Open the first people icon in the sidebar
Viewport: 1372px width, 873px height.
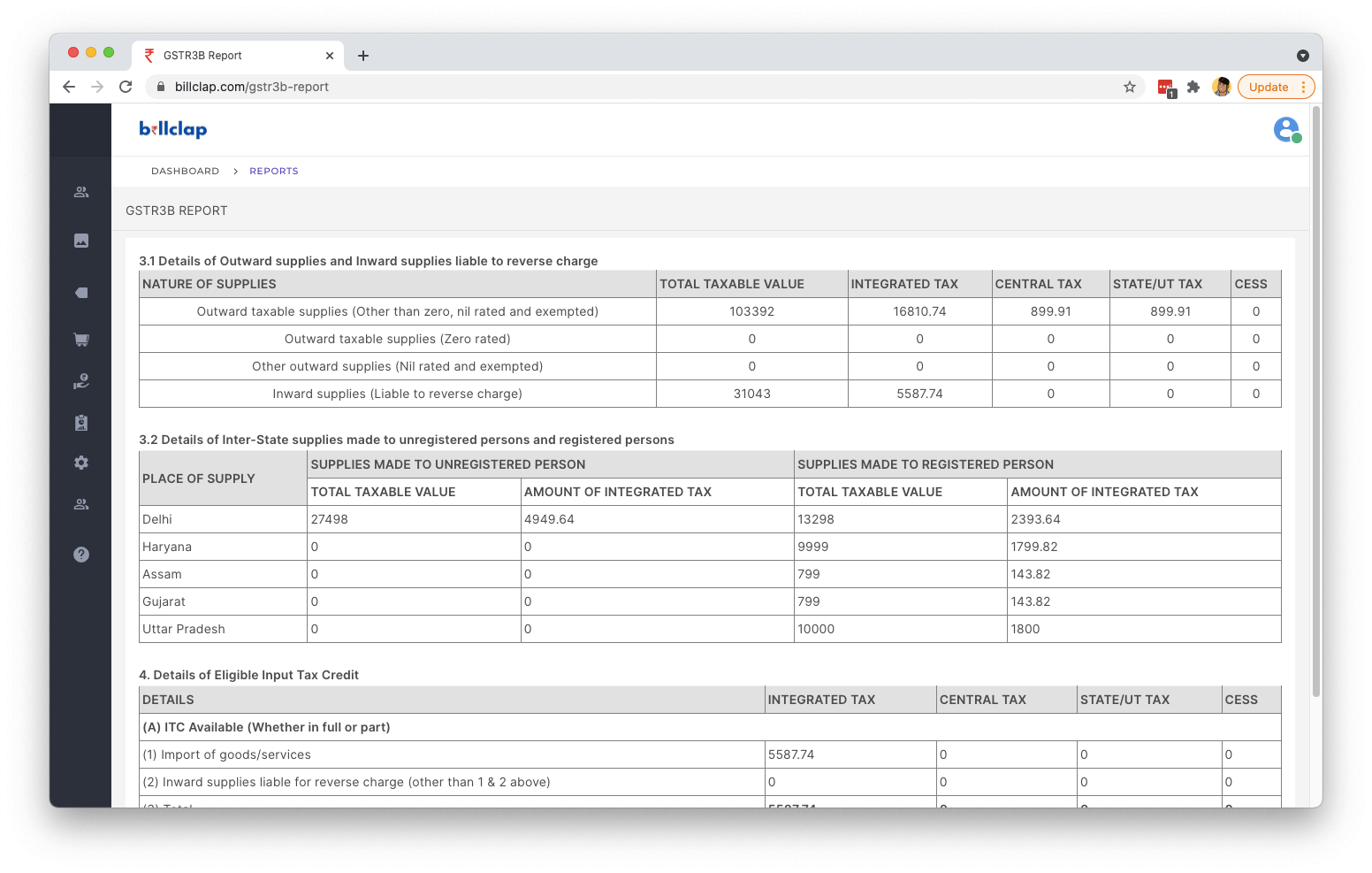[x=81, y=192]
